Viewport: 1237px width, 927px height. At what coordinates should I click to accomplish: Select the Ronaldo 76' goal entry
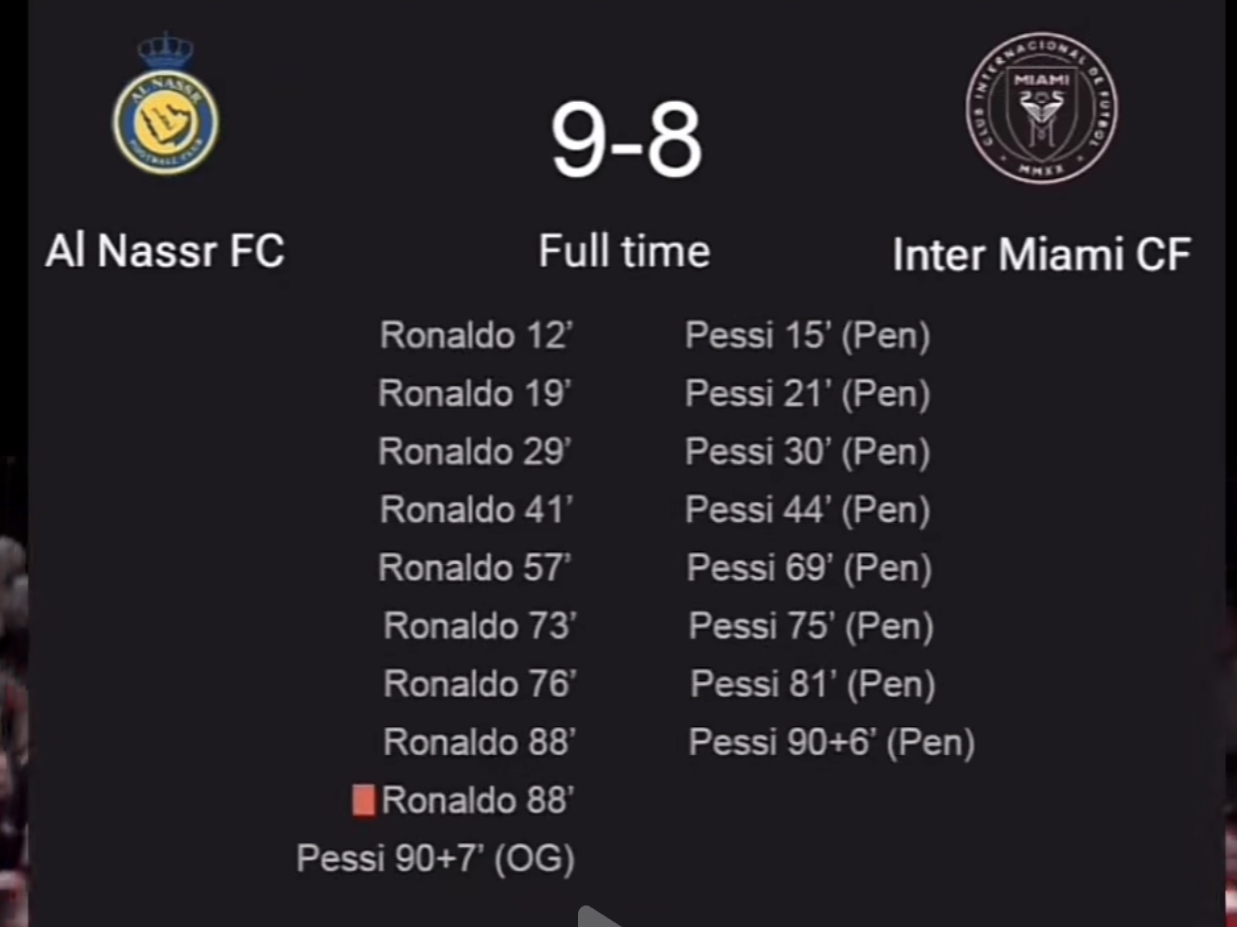(479, 684)
